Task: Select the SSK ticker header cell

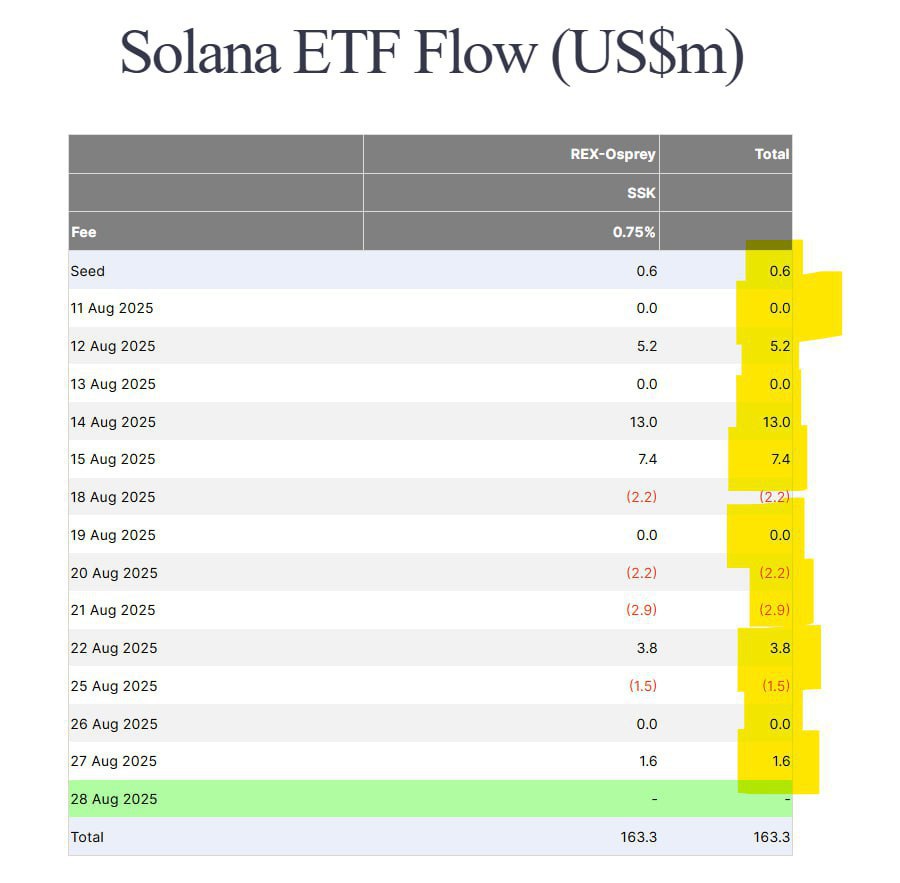Action: (641, 193)
